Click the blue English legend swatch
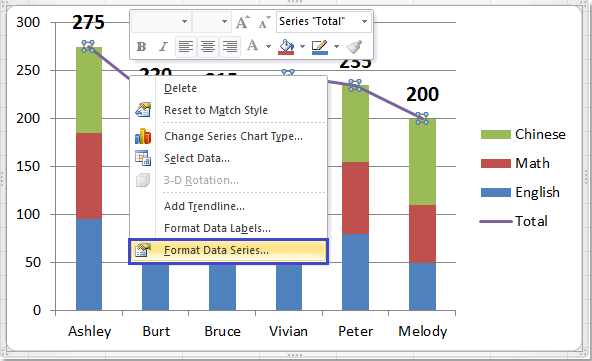Screen dimensions: 592x361 [x=496, y=193]
